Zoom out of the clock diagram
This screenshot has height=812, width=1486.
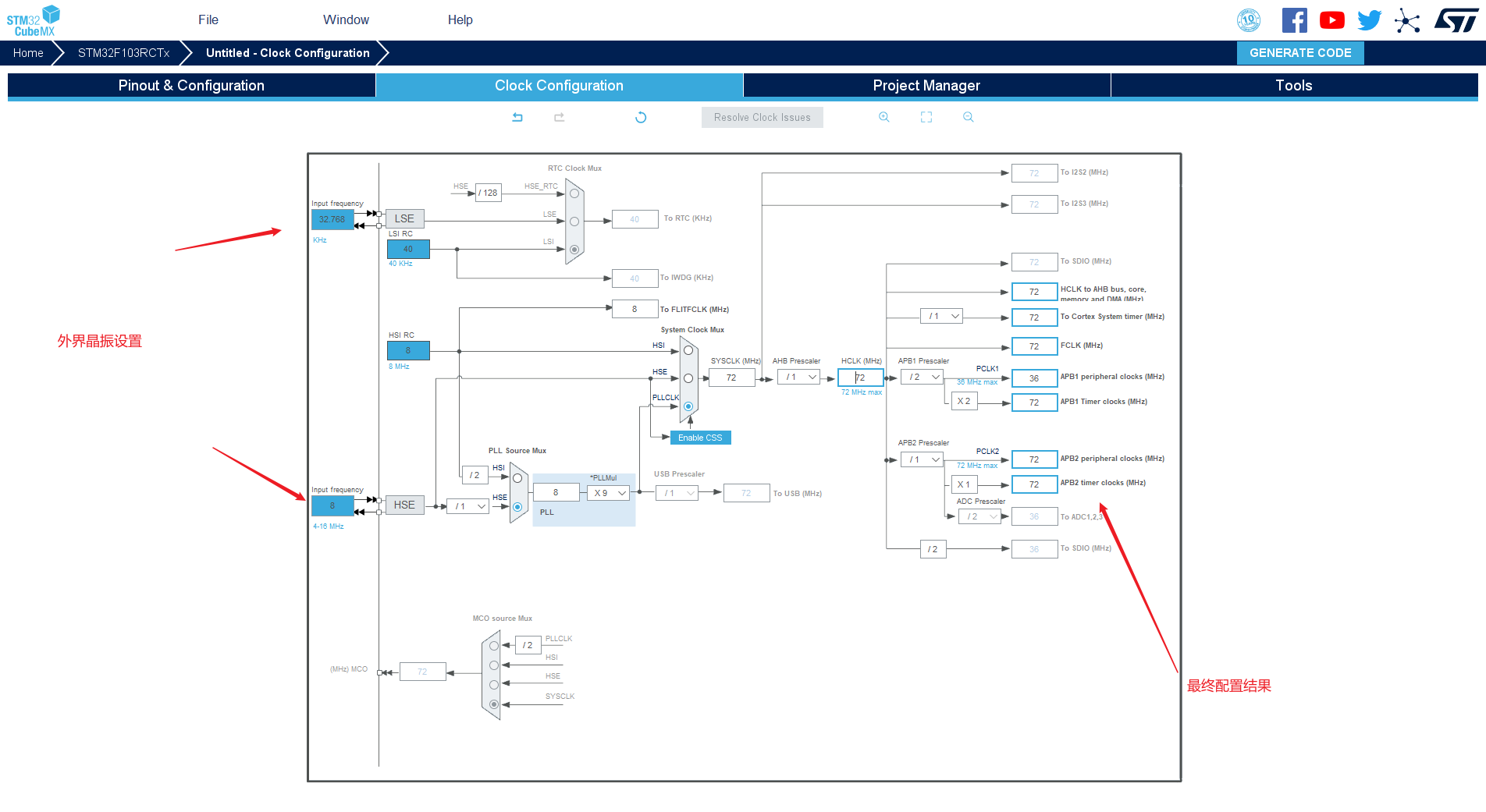coord(969,117)
